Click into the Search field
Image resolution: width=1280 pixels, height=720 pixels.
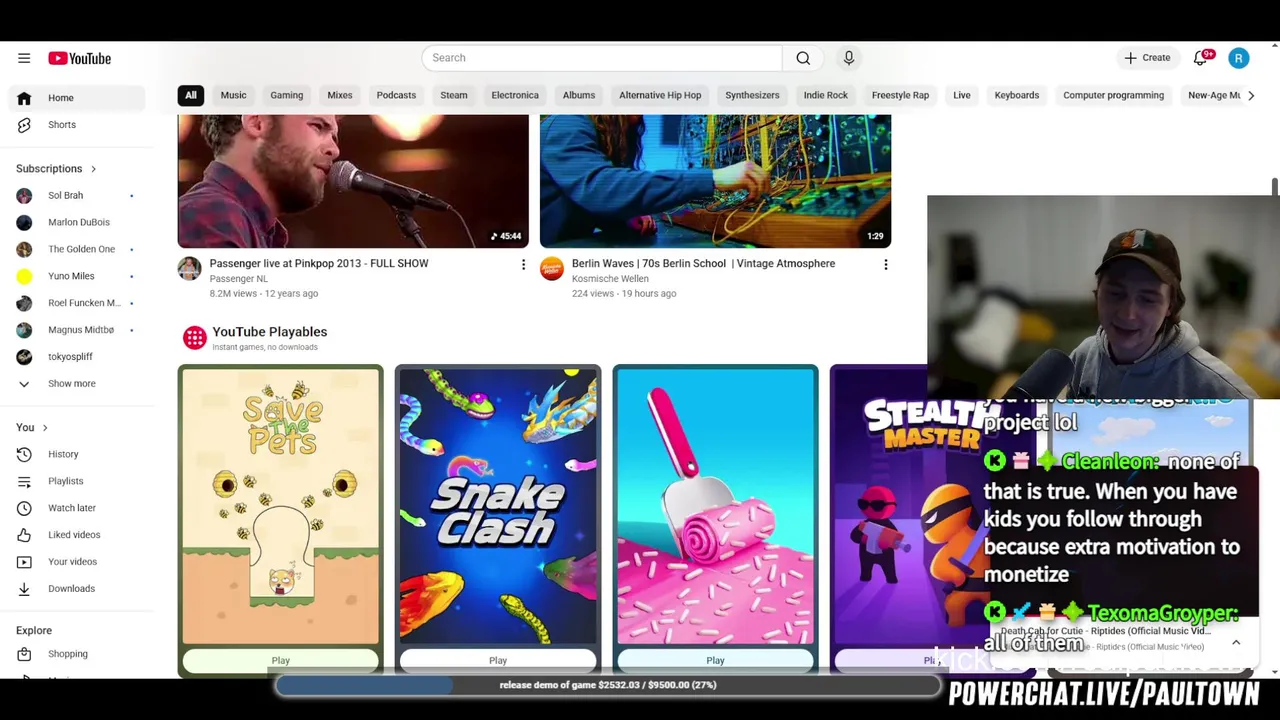pos(602,58)
